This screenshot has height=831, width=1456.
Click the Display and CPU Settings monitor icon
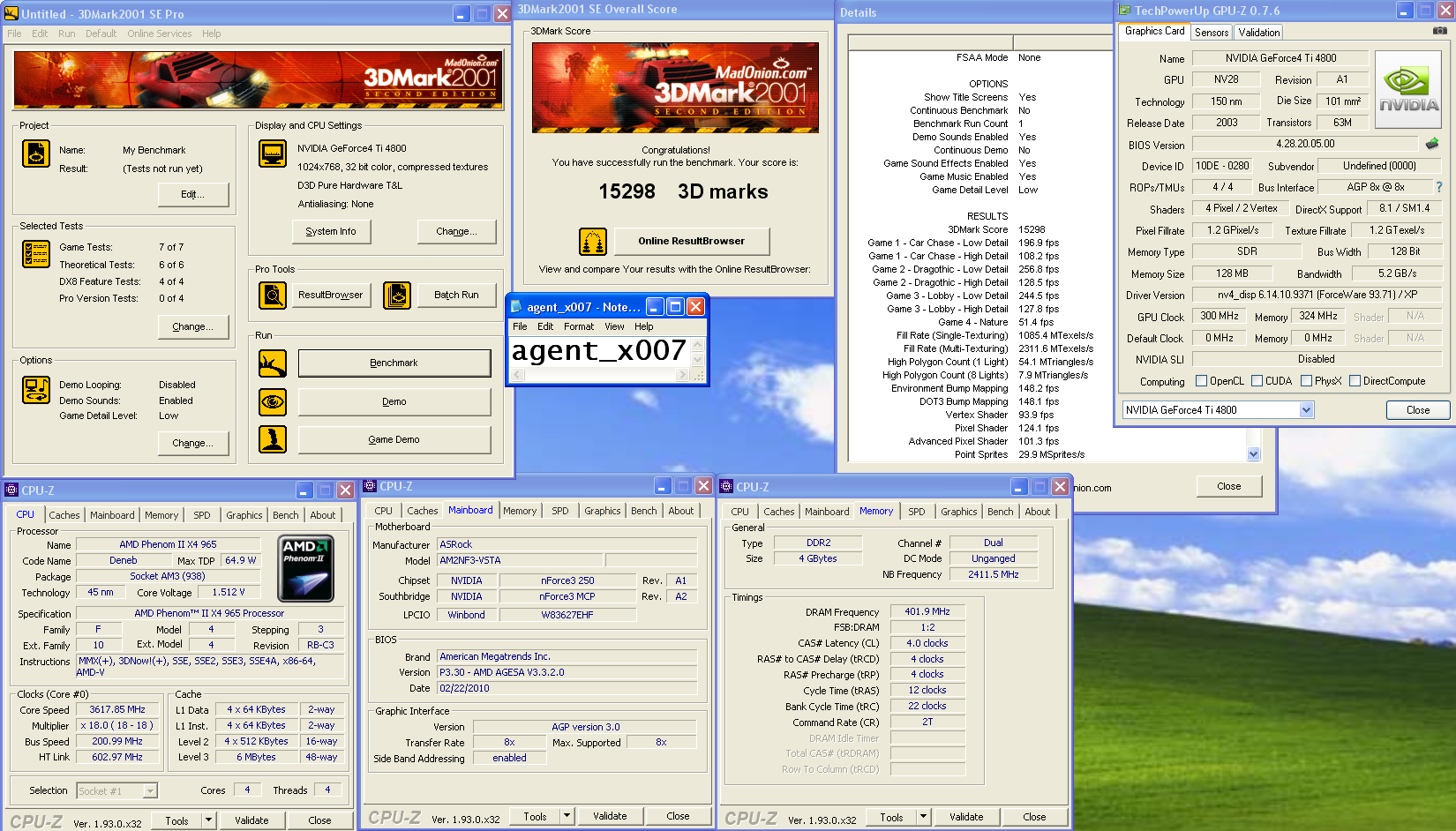pyautogui.click(x=273, y=153)
